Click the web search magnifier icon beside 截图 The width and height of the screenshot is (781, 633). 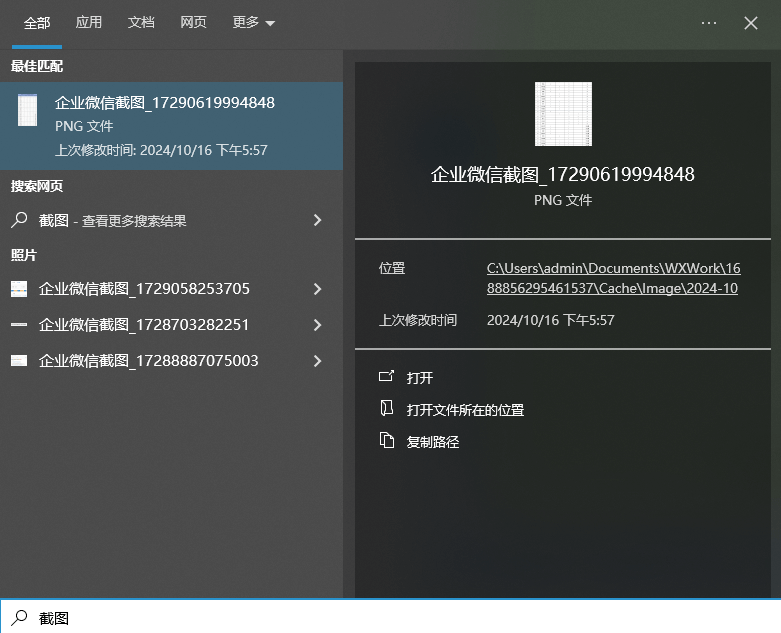[19, 220]
